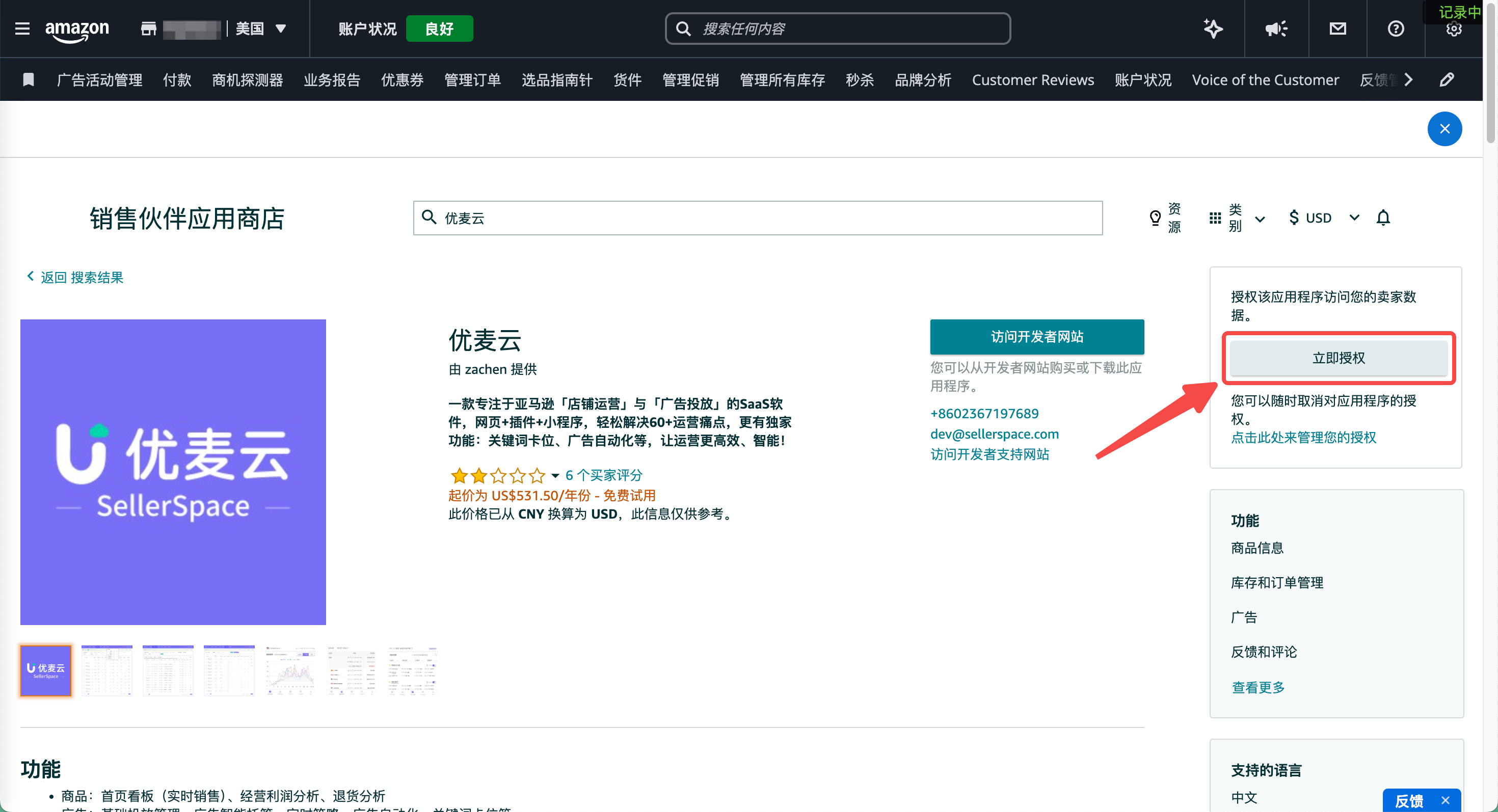Open 管理所有库存 menu item
The width and height of the screenshot is (1498, 812).
pyautogui.click(x=782, y=79)
